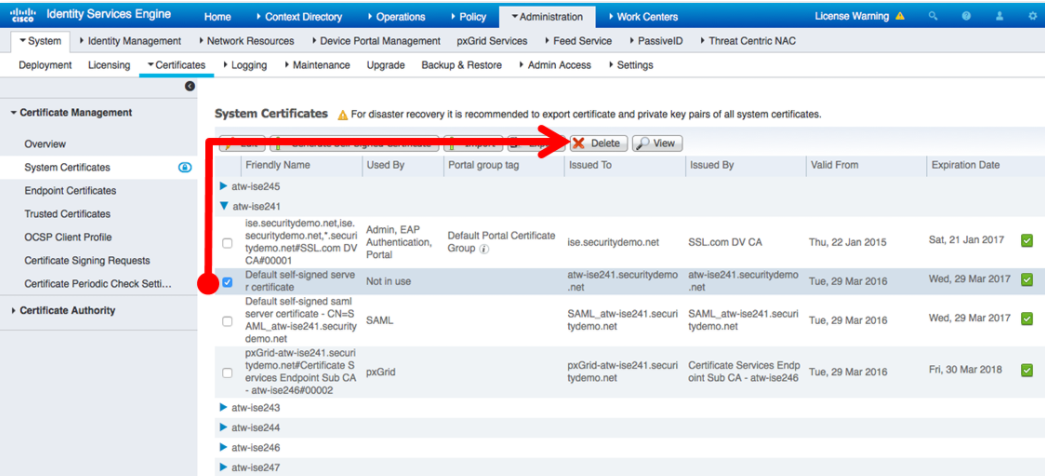The height and width of the screenshot is (476, 1045).
Task: Click green status icon for Default self-signed server row
Action: [1027, 280]
